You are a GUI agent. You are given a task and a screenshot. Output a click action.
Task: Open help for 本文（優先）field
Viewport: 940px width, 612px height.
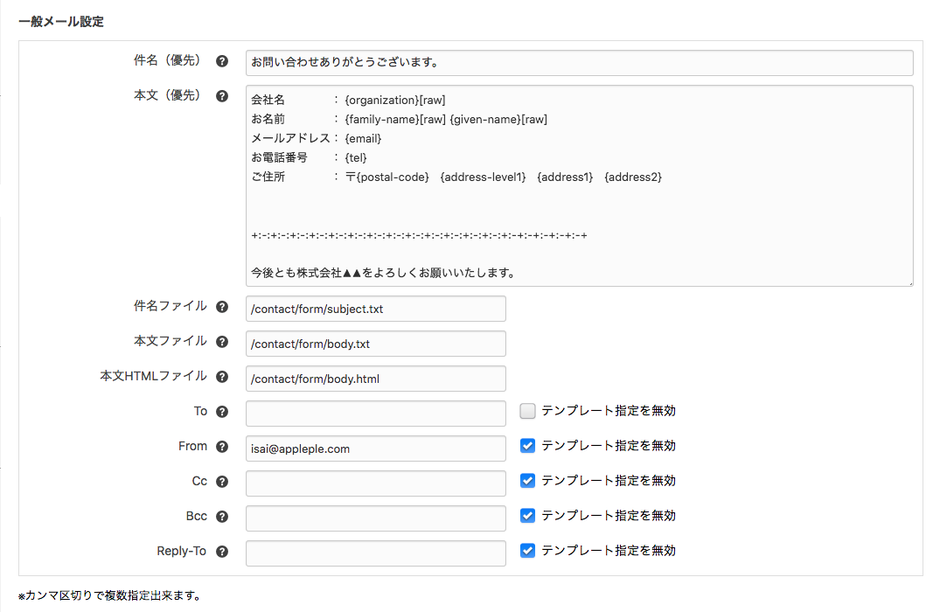[x=222, y=95]
